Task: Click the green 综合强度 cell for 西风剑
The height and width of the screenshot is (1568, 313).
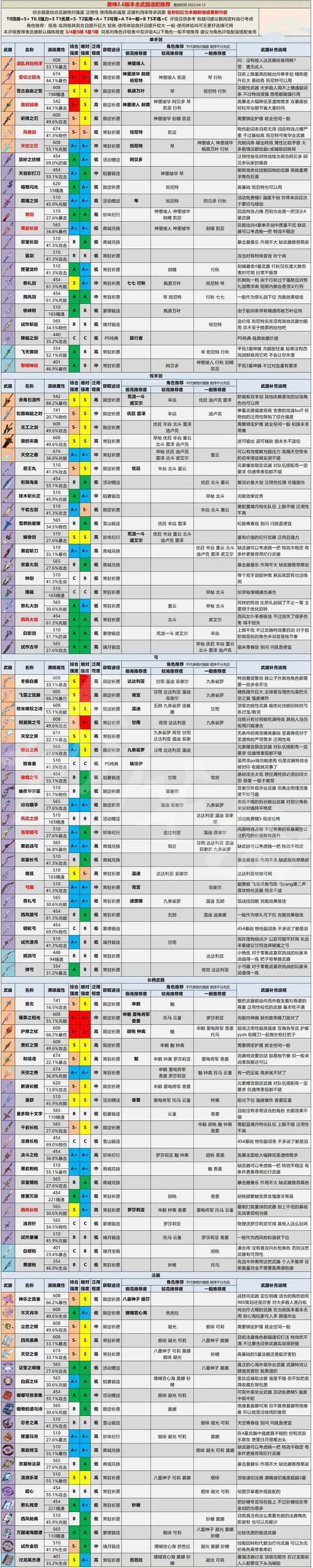Action: [74, 297]
